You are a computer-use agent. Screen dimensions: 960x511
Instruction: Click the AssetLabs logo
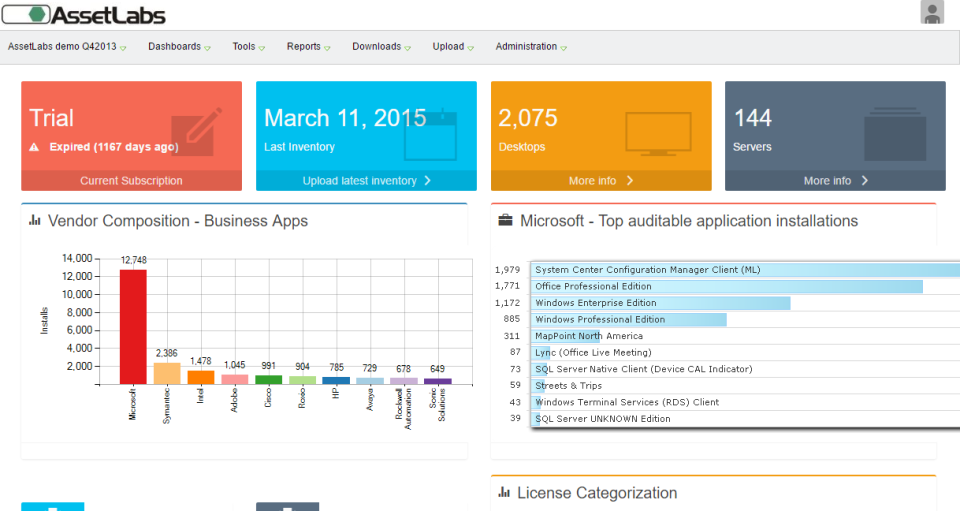click(85, 15)
